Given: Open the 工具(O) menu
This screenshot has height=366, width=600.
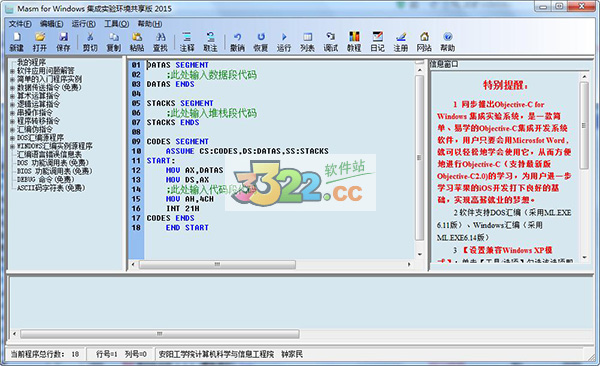Looking at the screenshot, I should (x=117, y=24).
